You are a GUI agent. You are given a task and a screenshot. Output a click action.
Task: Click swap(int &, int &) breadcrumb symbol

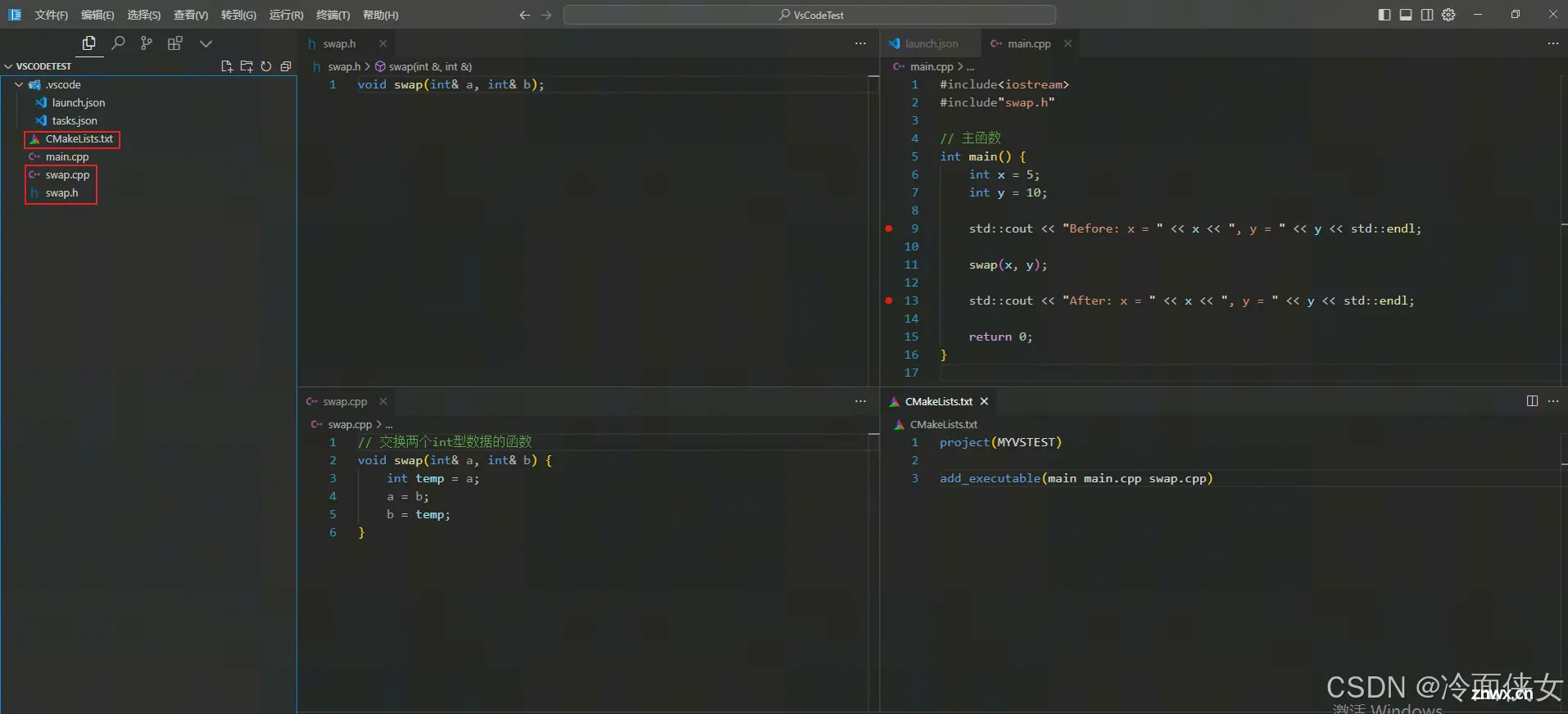429,66
